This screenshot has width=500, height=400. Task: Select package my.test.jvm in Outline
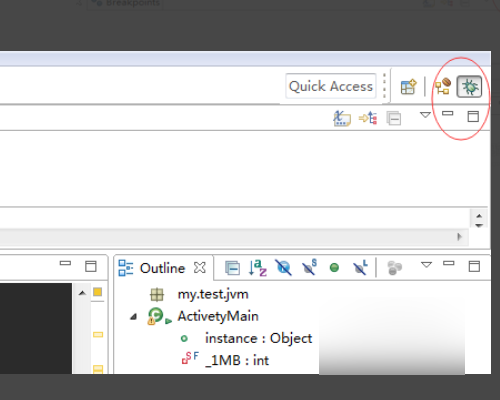click(x=213, y=294)
